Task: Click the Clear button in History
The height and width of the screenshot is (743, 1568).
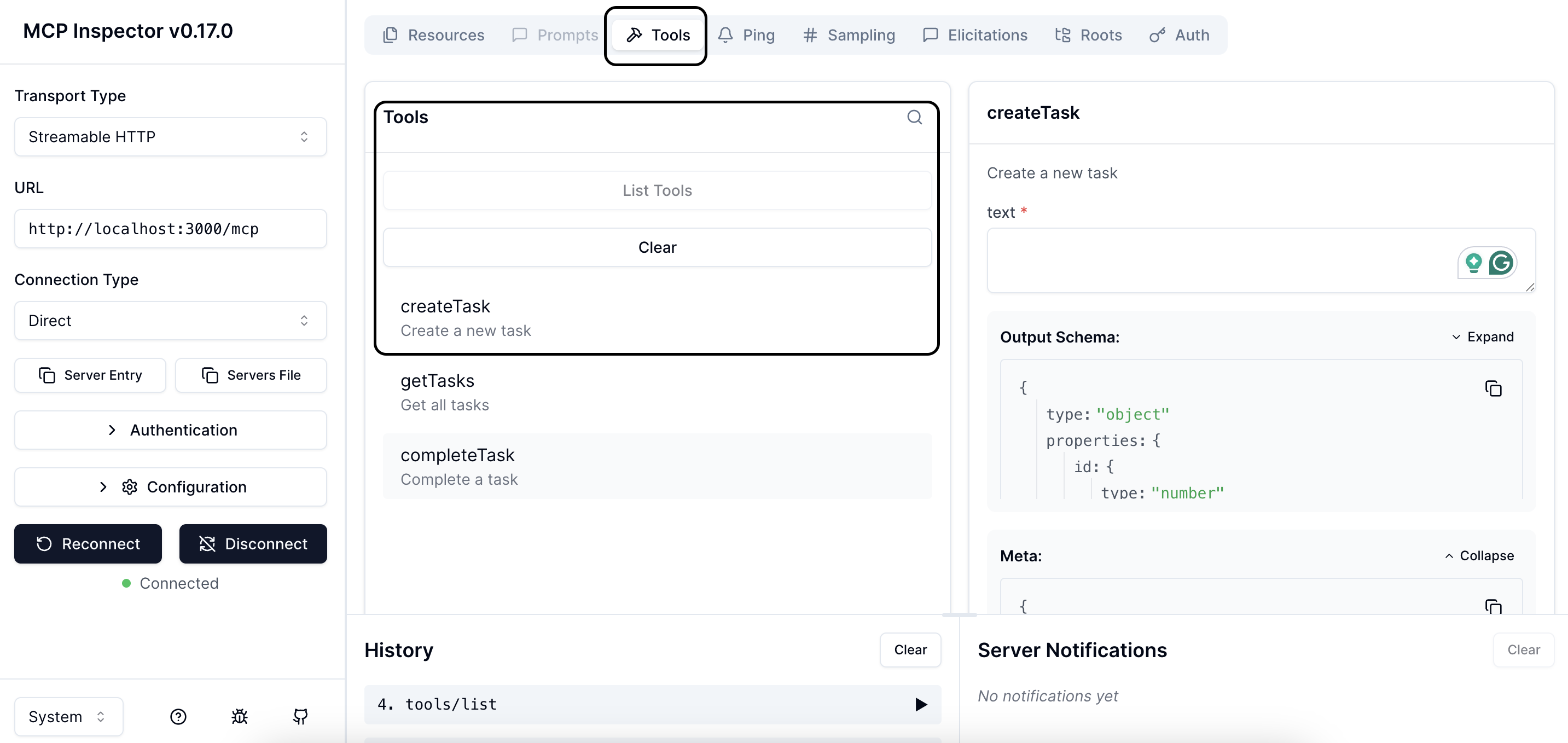Action: point(910,650)
